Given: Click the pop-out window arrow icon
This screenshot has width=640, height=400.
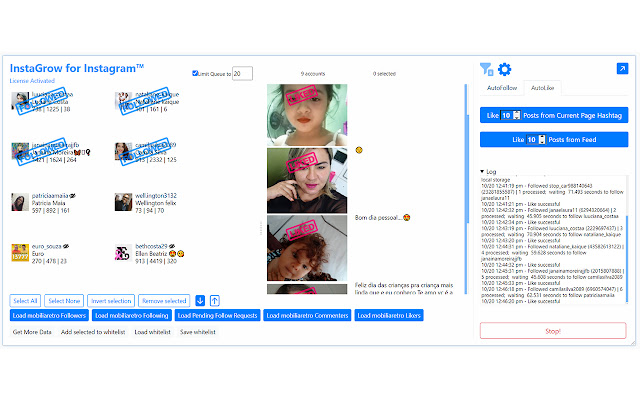Looking at the screenshot, I should [x=622, y=69].
